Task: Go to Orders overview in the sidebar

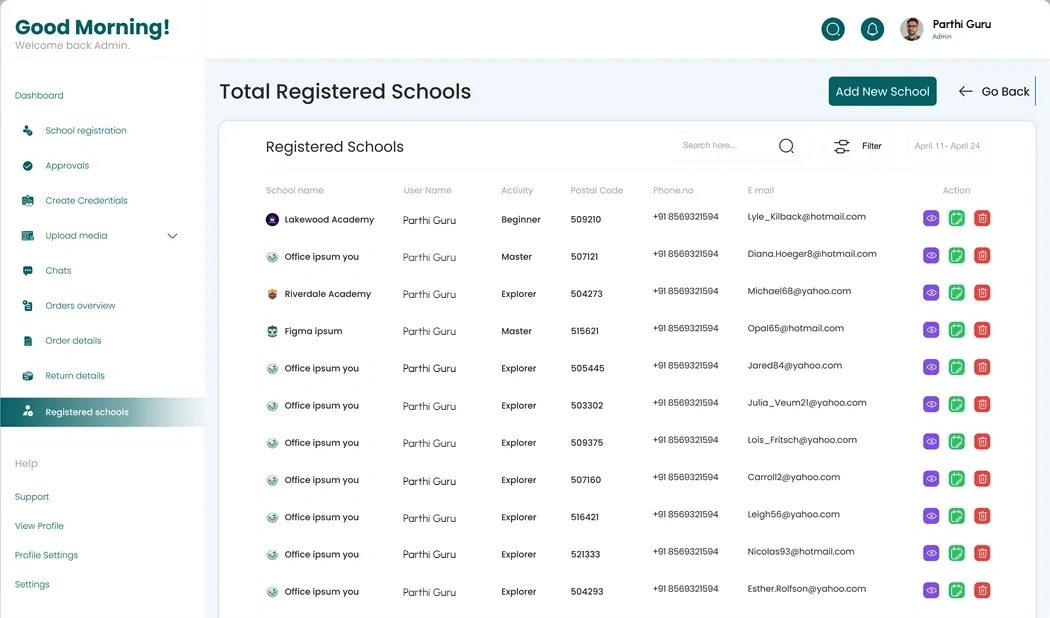Action: tap(80, 305)
